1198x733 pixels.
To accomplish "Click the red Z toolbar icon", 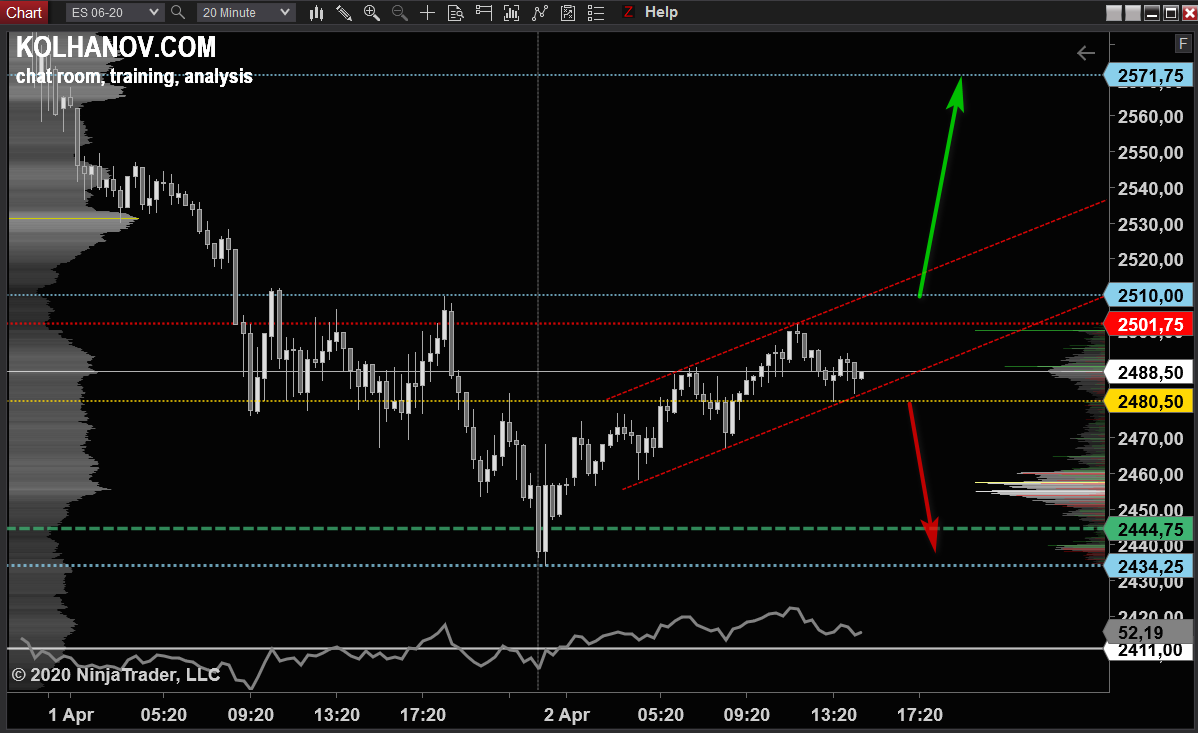I will (628, 13).
